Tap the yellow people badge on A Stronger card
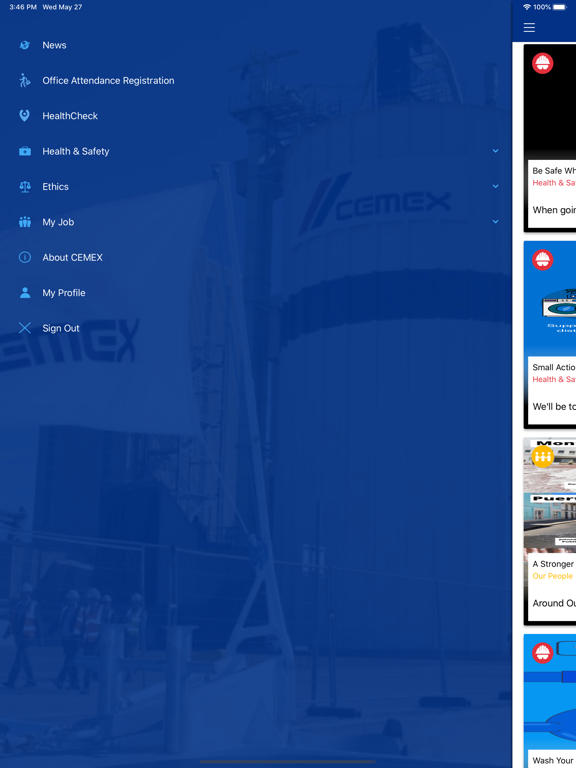576x768 pixels. click(x=543, y=457)
